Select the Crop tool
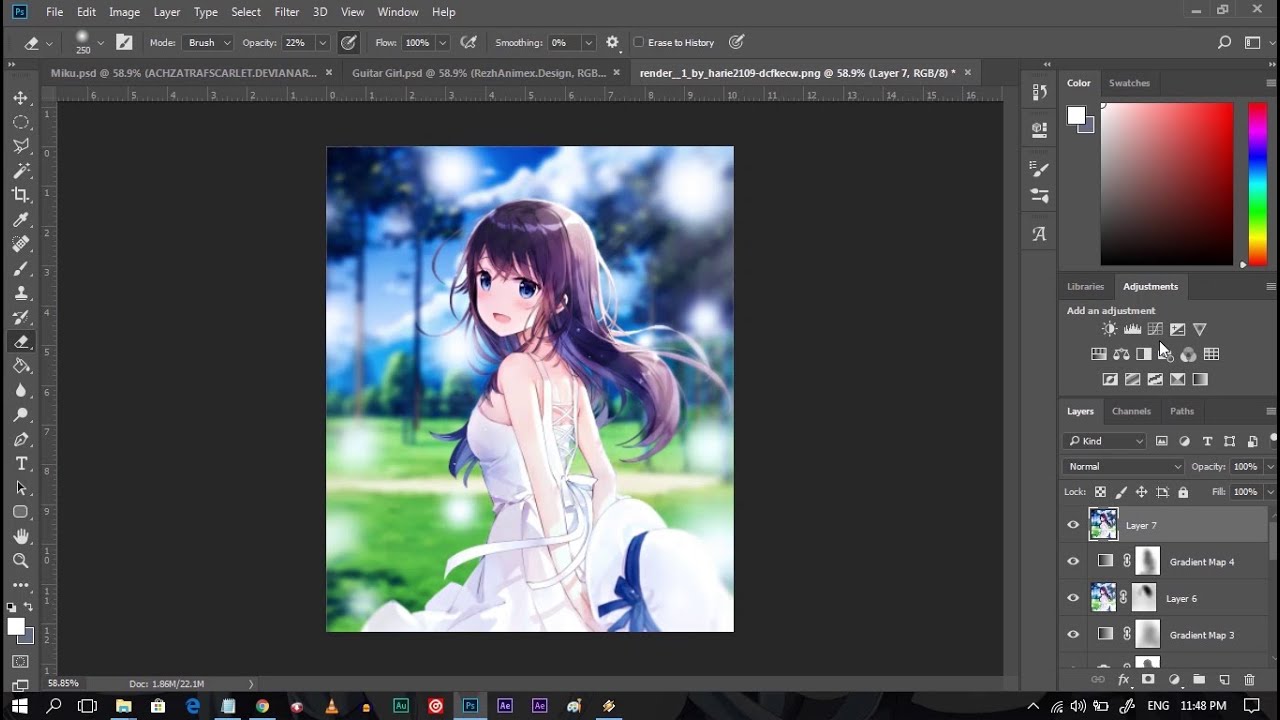This screenshot has height=720, width=1280. (x=20, y=195)
